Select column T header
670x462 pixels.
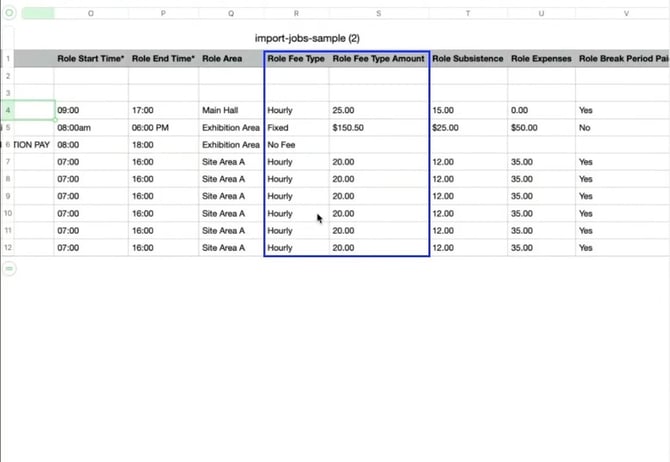pos(468,14)
